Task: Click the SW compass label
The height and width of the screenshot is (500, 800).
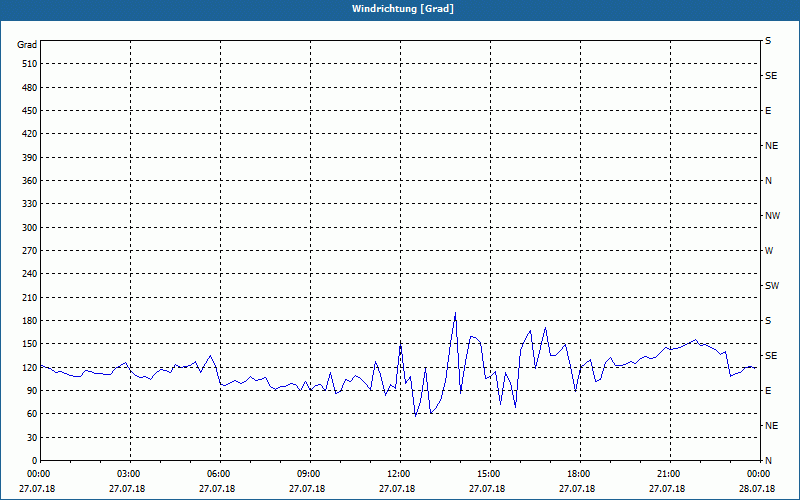Action: (772, 286)
